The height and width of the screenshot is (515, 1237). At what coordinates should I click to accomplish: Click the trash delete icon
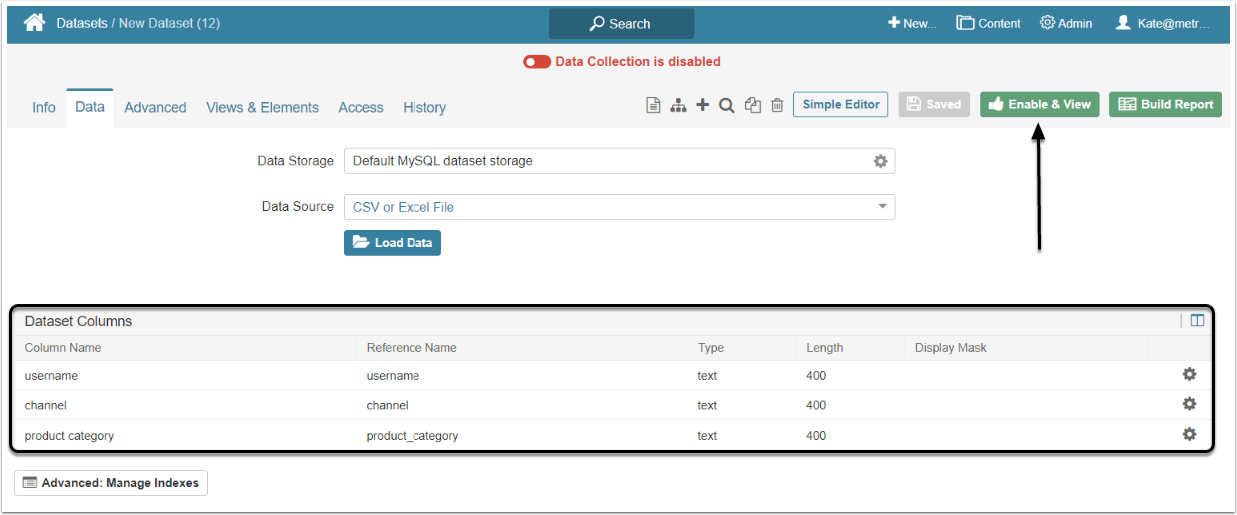[x=777, y=105]
